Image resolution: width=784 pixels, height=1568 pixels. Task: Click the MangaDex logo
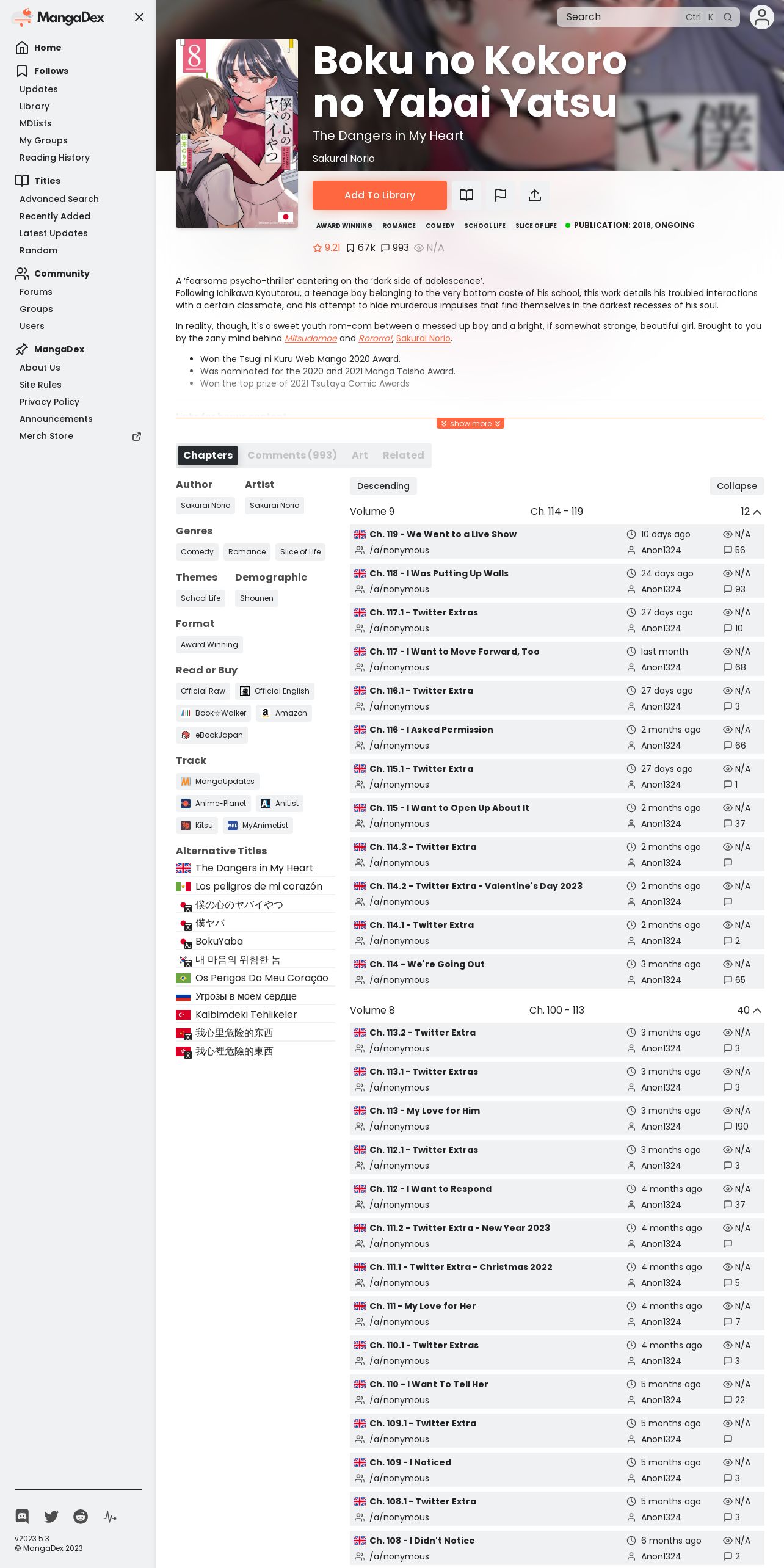coord(58,17)
